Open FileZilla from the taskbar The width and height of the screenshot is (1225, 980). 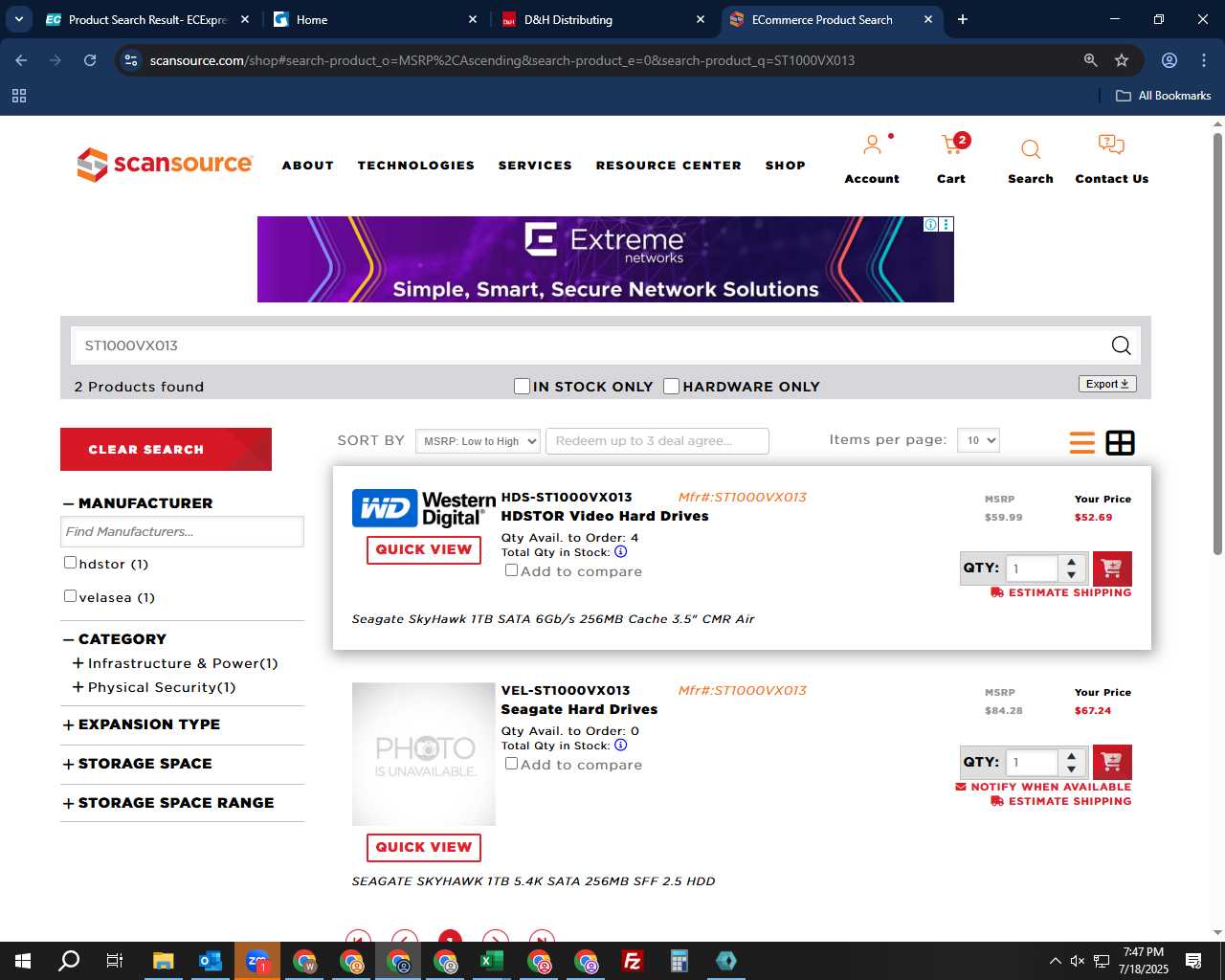(633, 961)
